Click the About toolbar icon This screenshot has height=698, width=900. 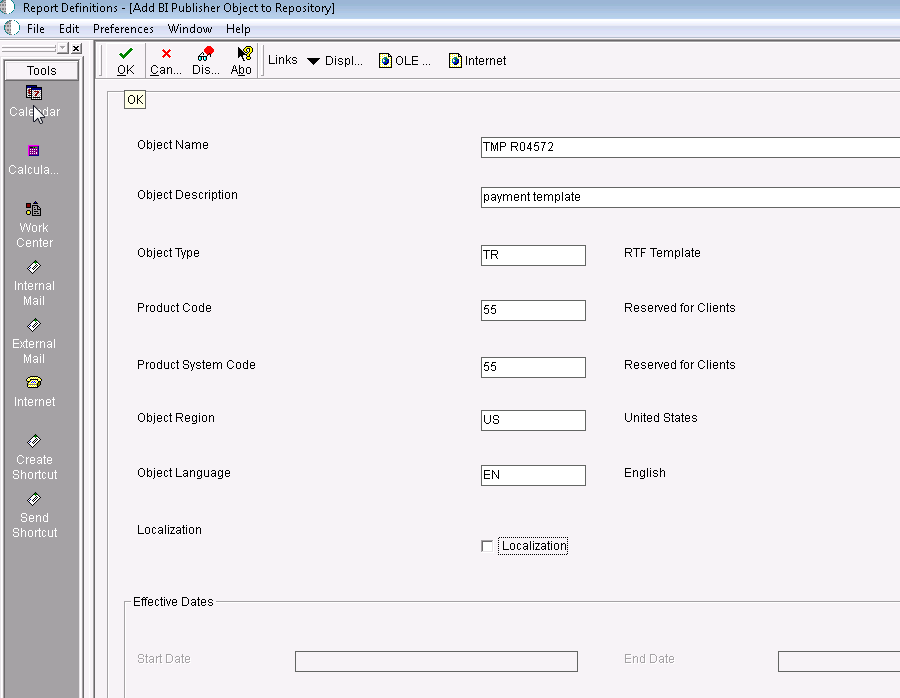(x=245, y=54)
